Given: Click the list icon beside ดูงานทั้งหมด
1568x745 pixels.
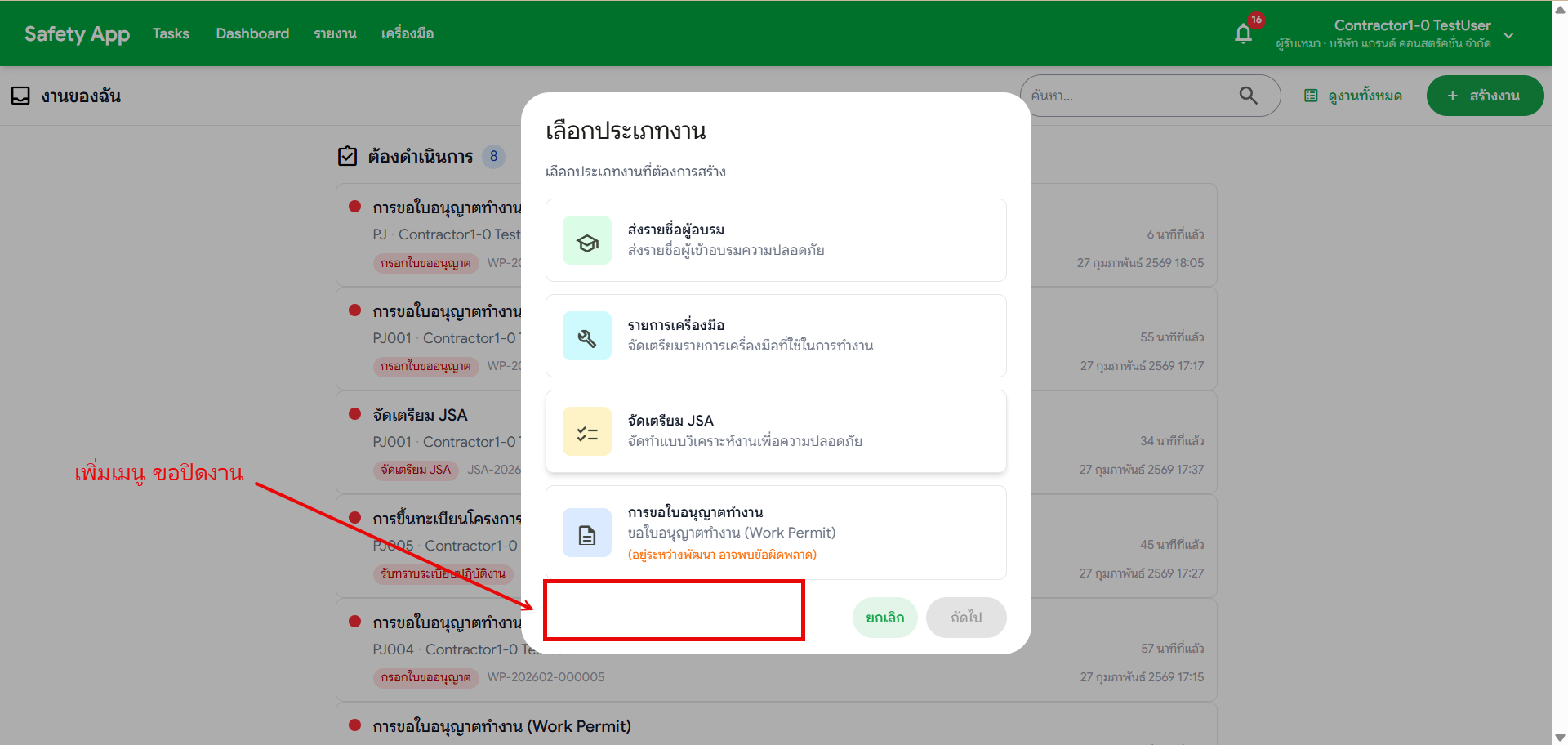Looking at the screenshot, I should 1312,96.
